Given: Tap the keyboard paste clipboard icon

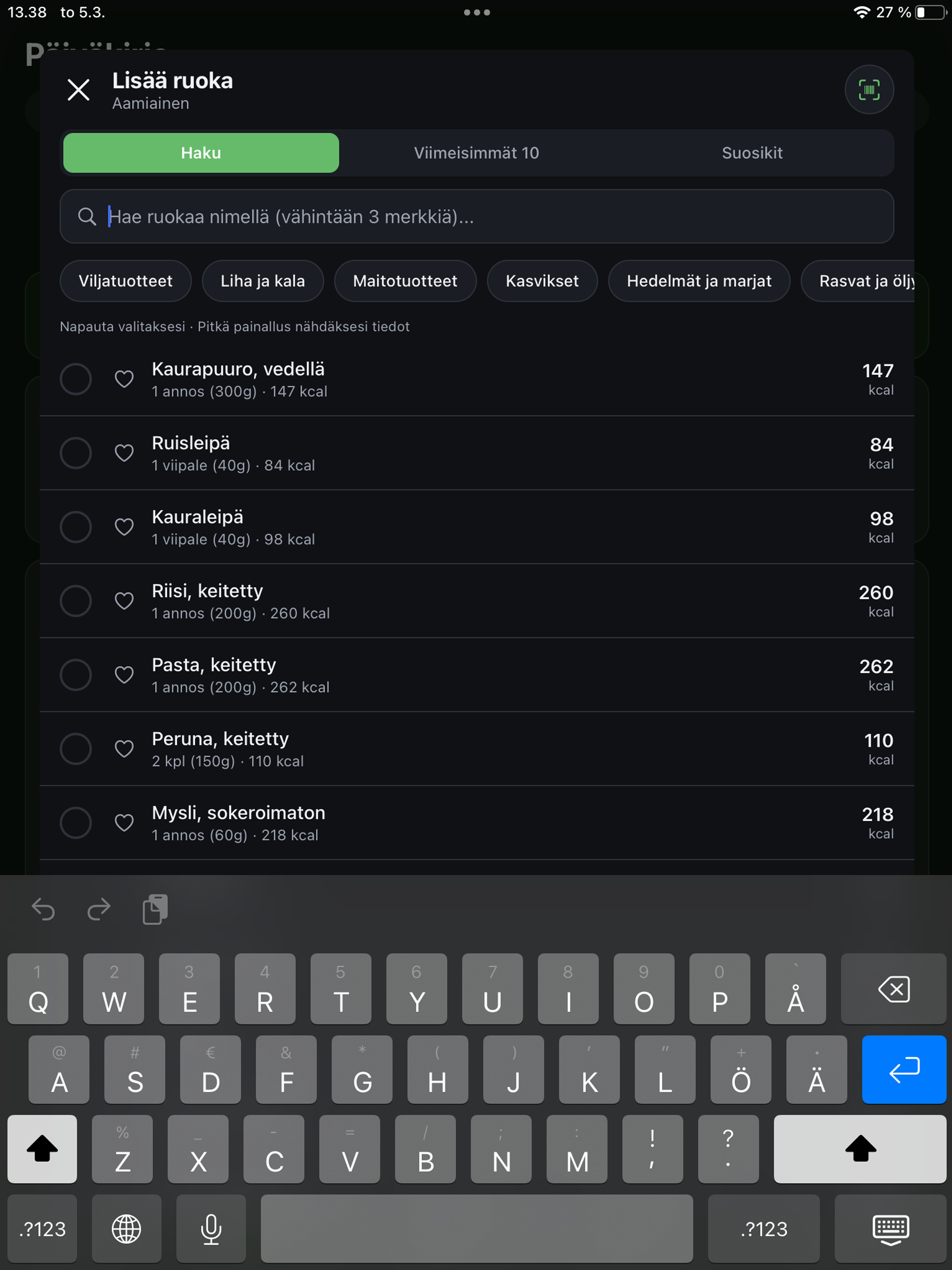Looking at the screenshot, I should click(155, 909).
